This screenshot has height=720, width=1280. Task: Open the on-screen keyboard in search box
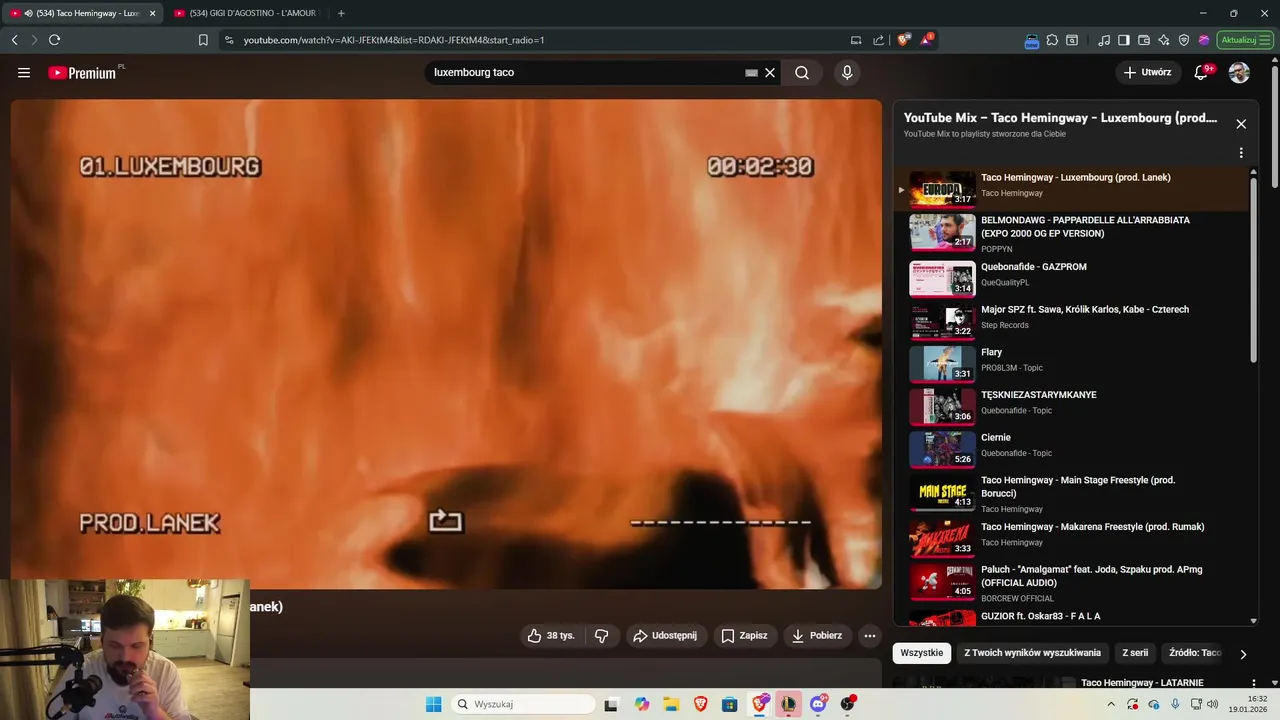coord(751,72)
